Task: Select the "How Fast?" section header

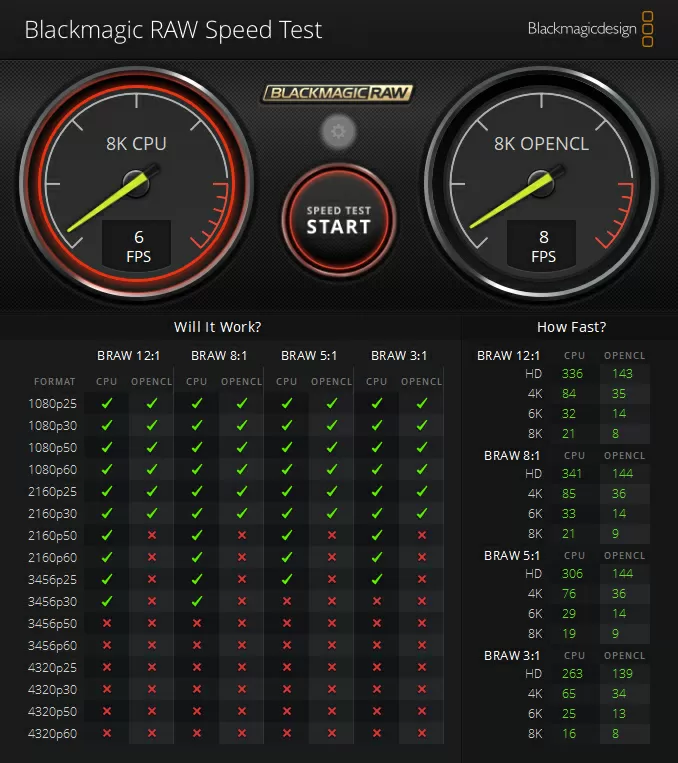Action: click(571, 327)
